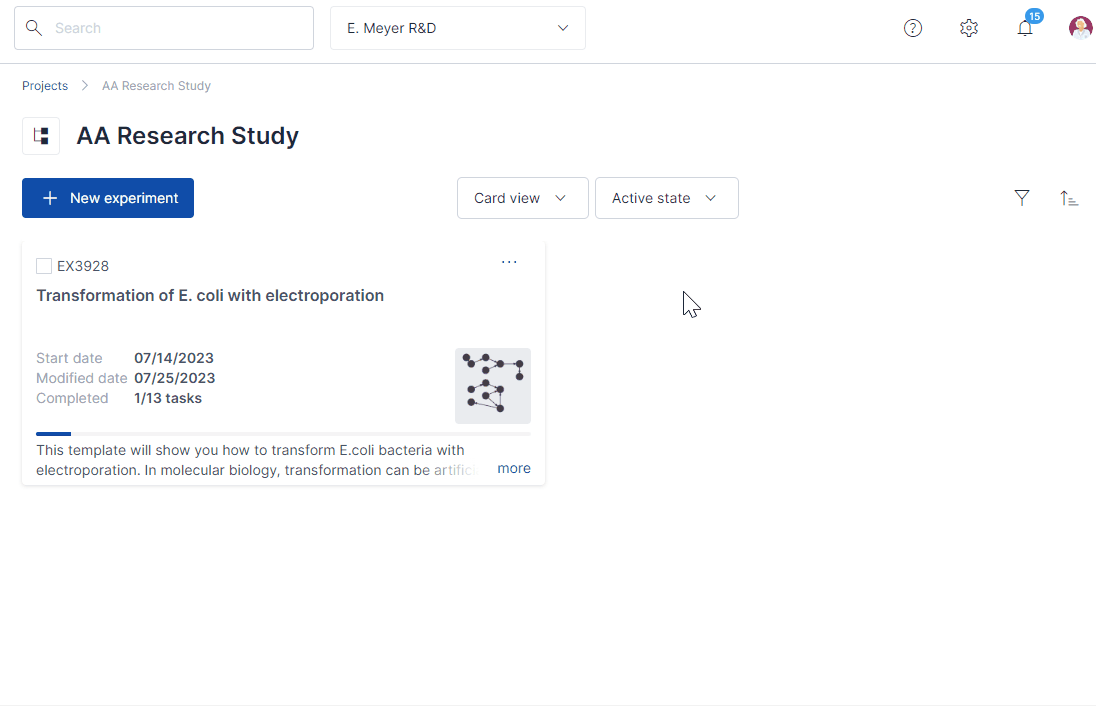Open Transformation of E. coli experiment title
The image size is (1096, 706).
point(210,295)
